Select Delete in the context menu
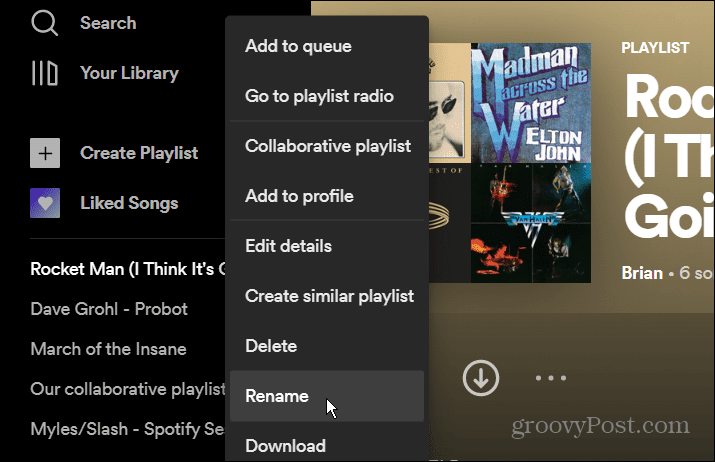The height and width of the screenshot is (462, 715). coord(271,346)
